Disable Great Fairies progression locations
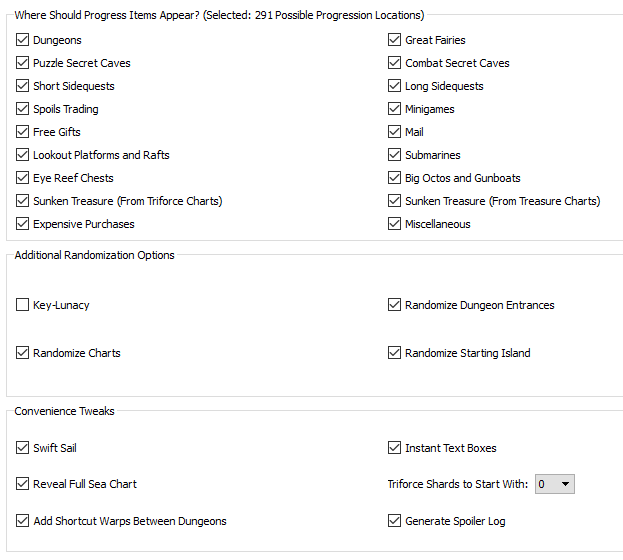Screen dimensions: 623x560 pyautogui.click(x=394, y=40)
